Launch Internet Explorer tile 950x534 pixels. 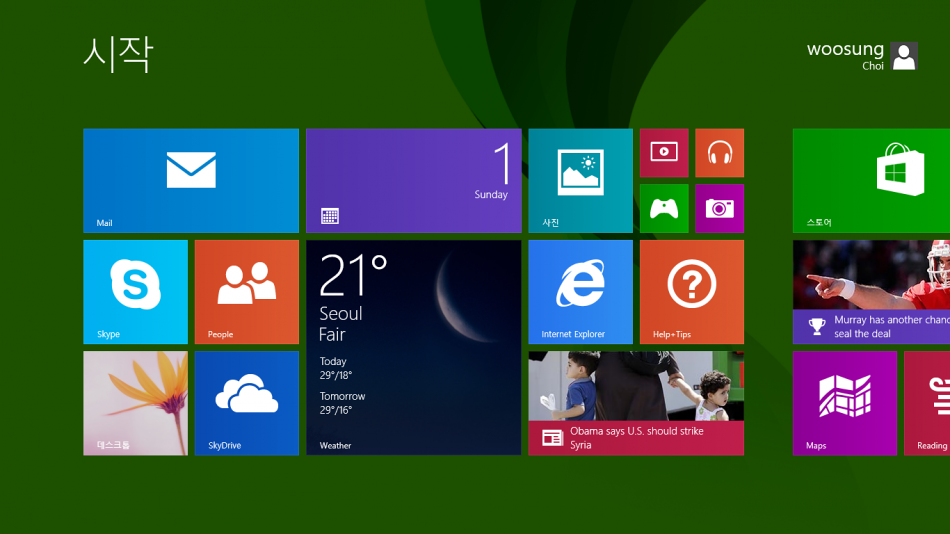(580, 292)
